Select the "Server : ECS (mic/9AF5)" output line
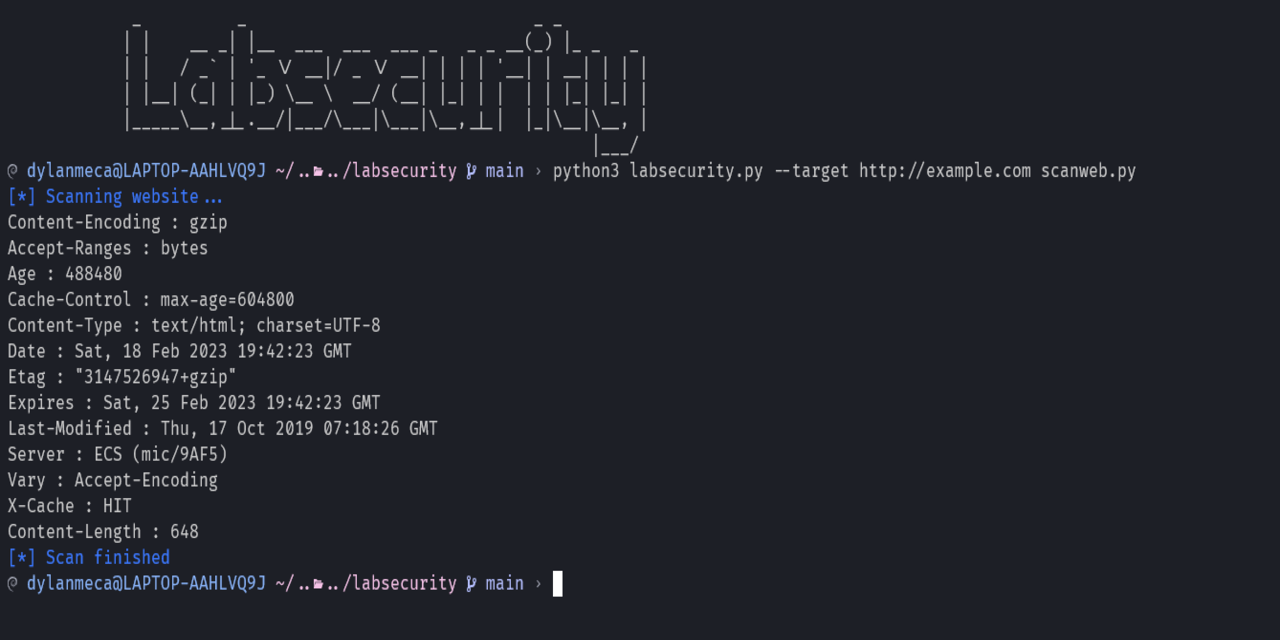 [118, 454]
